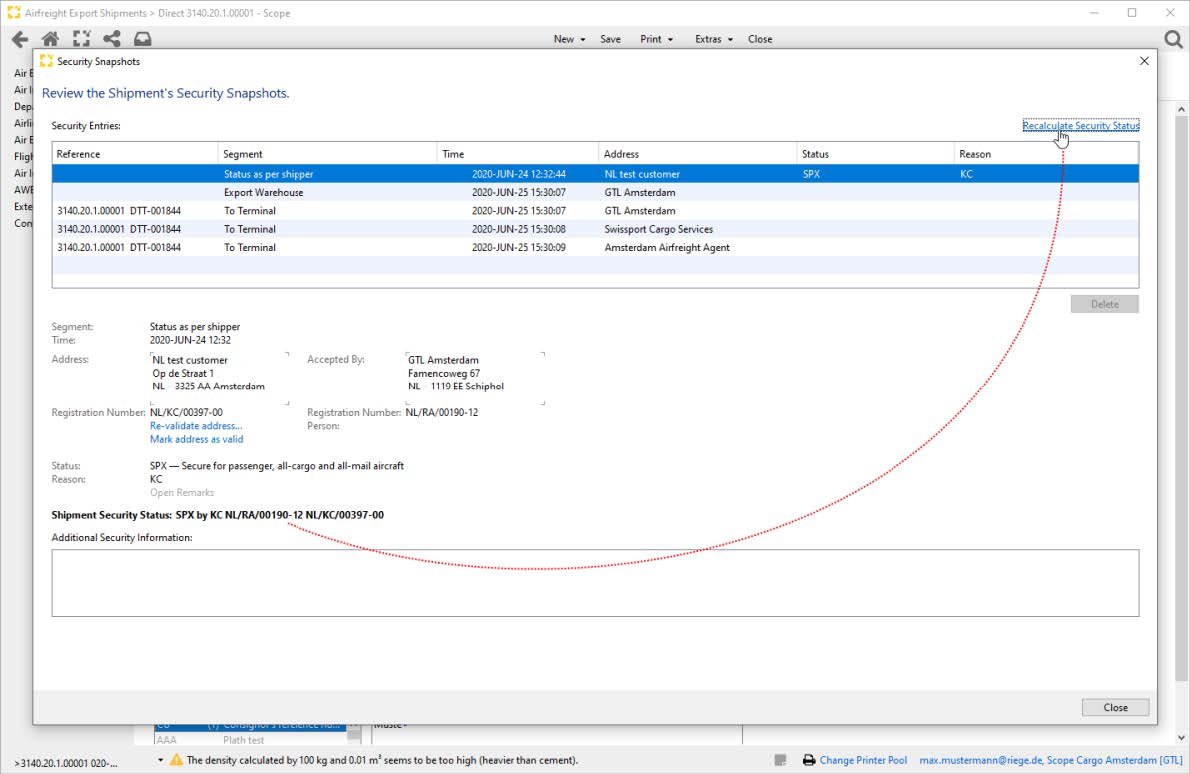Image resolution: width=1190 pixels, height=774 pixels.
Task: Click the Scope fullscreen frame icon
Action: (81, 39)
